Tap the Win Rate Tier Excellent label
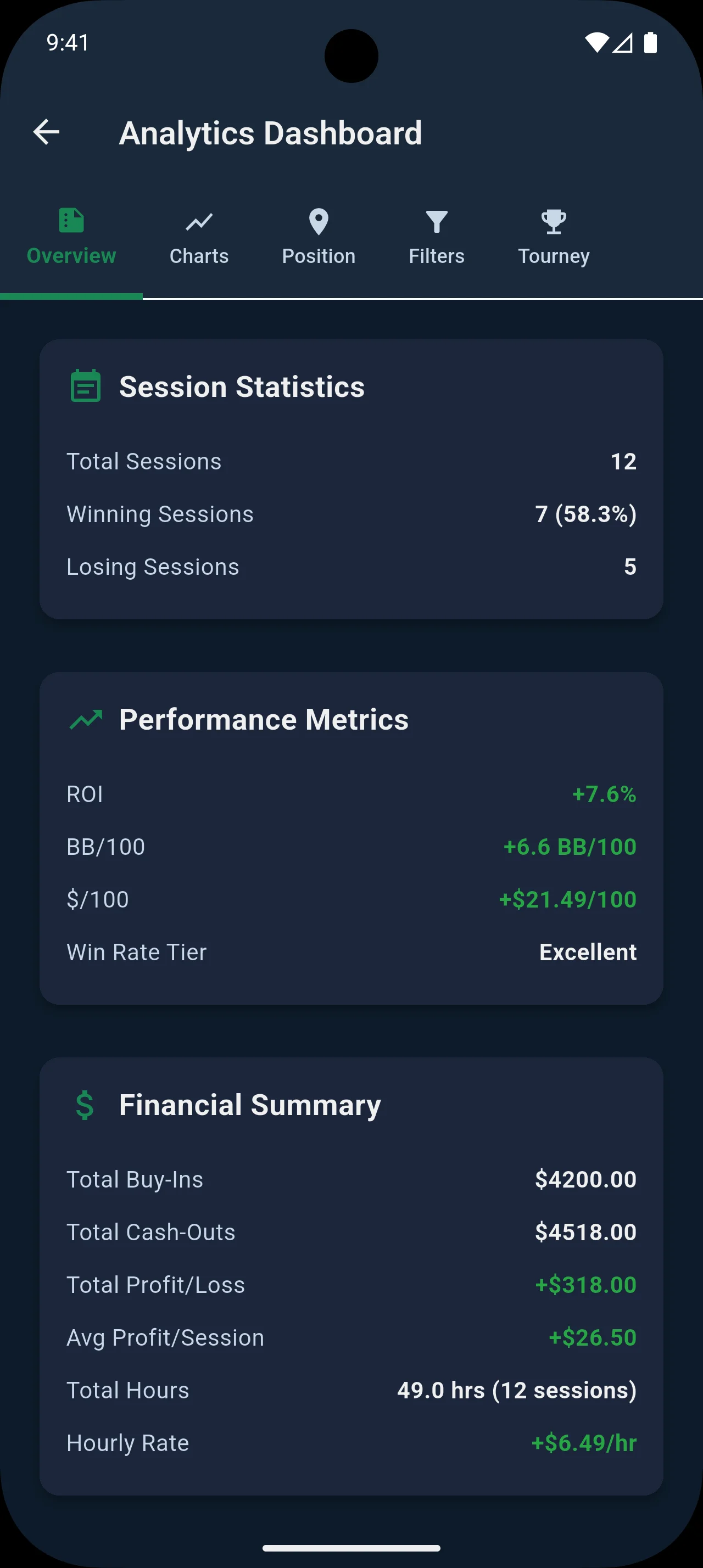This screenshot has width=703, height=1568. [588, 951]
